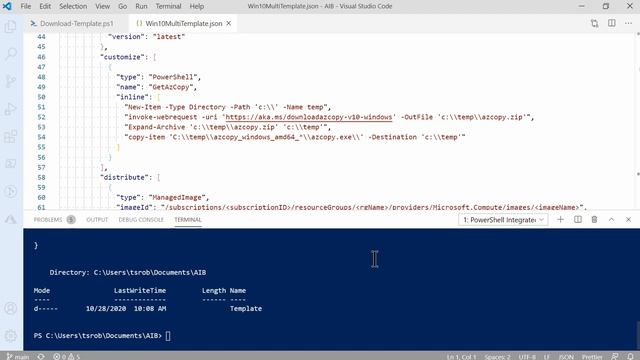This screenshot has width=640, height=360.
Task: Click the VS Code logo icon
Action: coord(7,6)
